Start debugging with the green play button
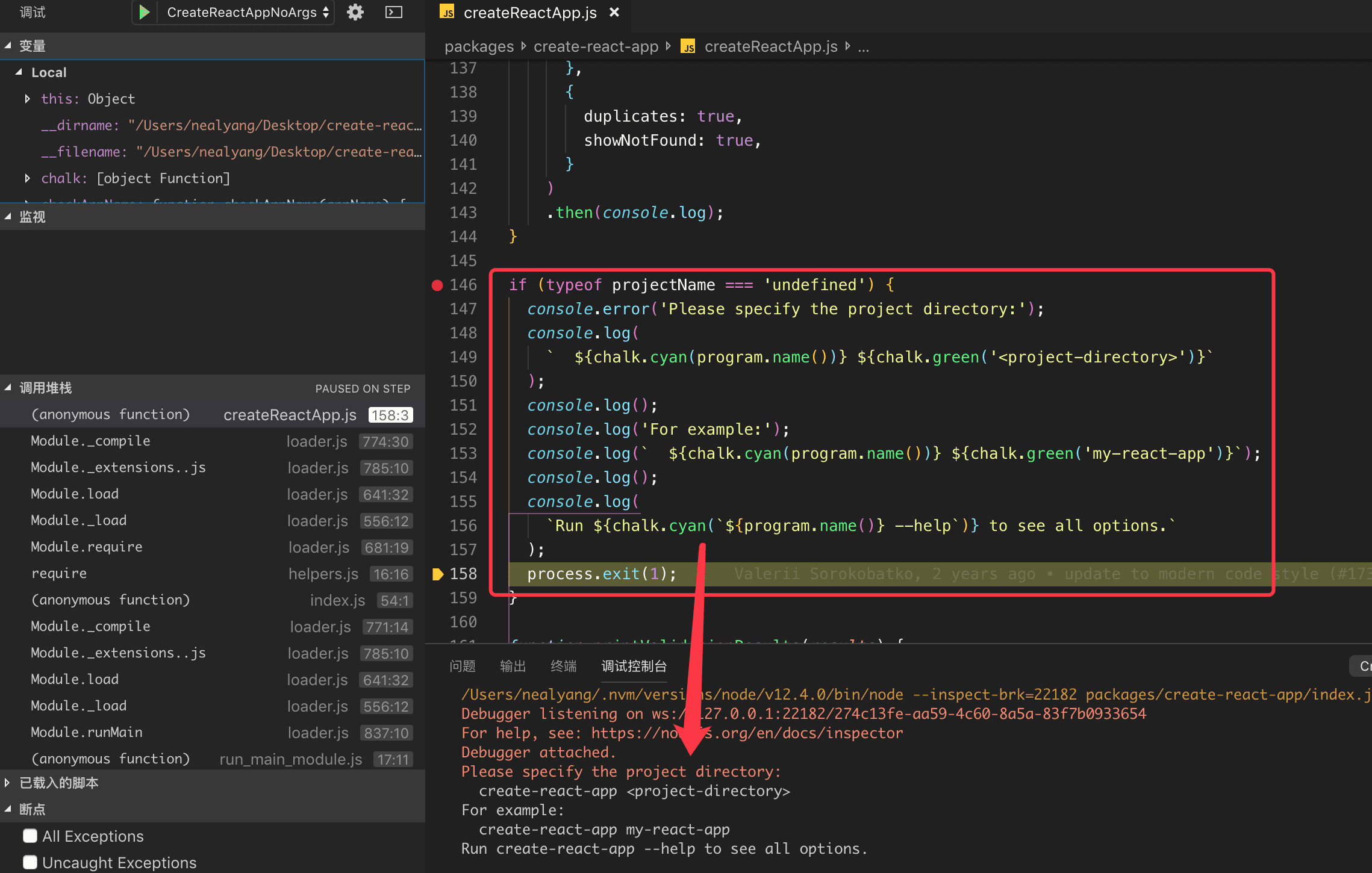The width and height of the screenshot is (1372, 873). pos(144,12)
